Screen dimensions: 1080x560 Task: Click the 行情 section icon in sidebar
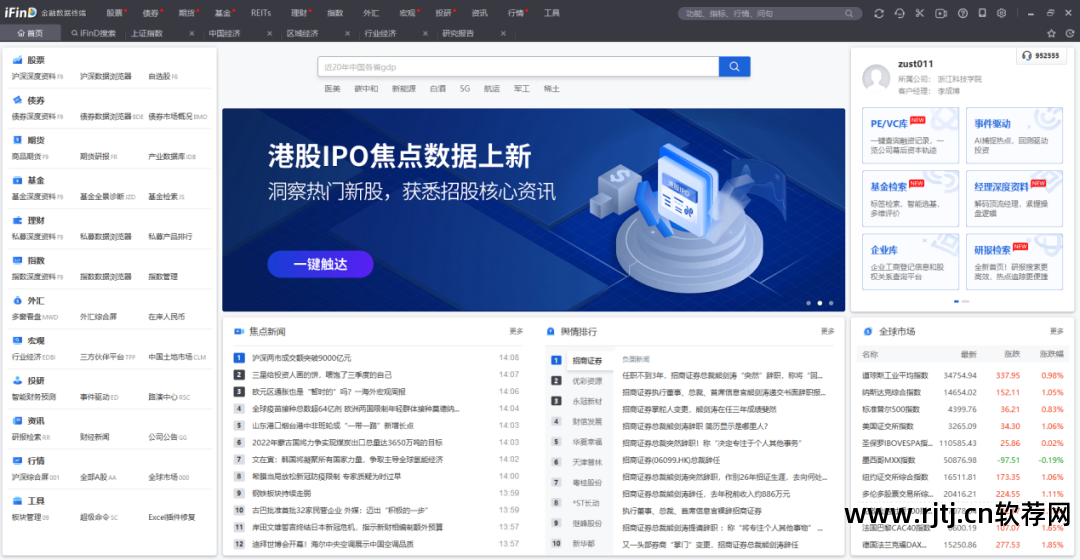click(x=17, y=460)
